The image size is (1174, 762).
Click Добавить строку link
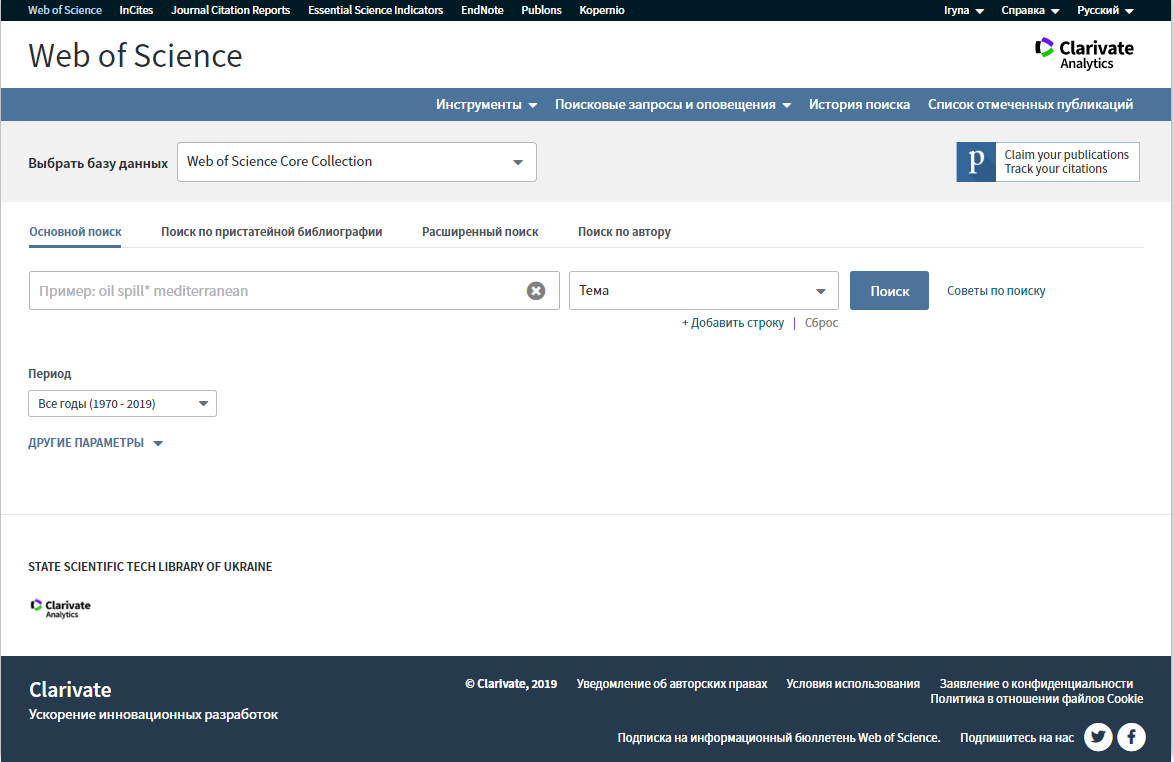coord(733,323)
